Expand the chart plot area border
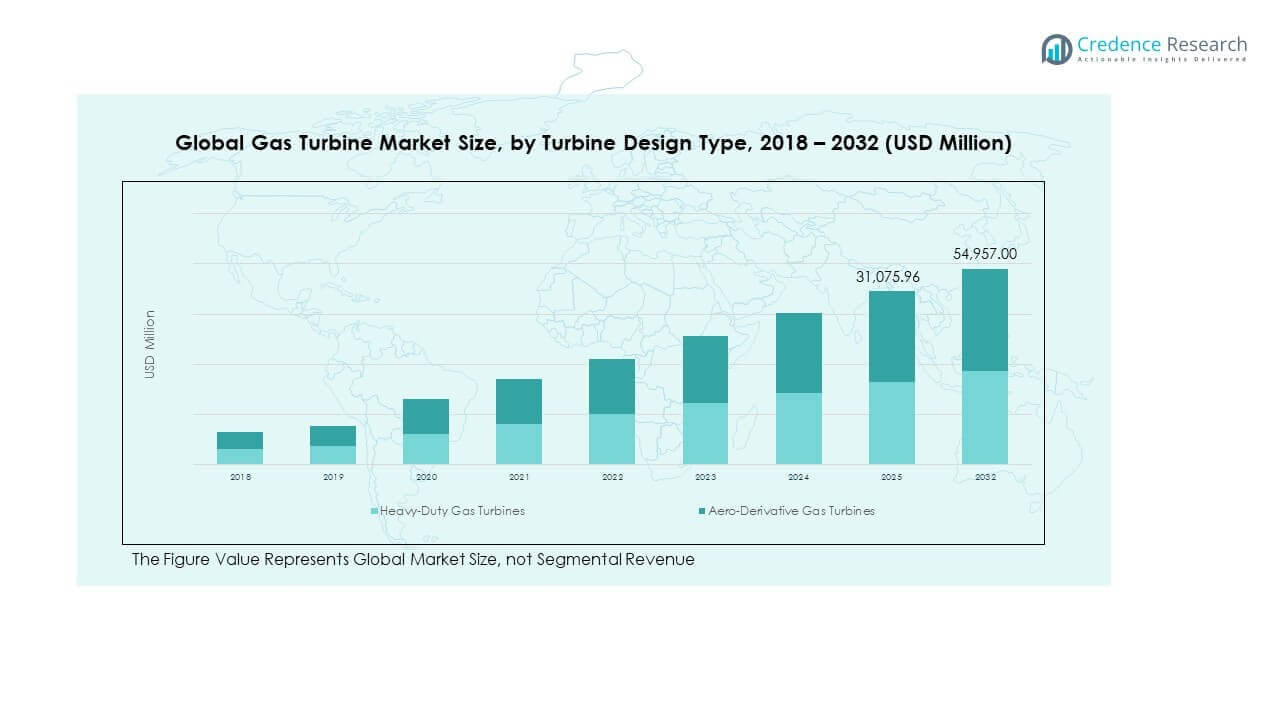Viewport: 1280px width, 720px height. 584,181
